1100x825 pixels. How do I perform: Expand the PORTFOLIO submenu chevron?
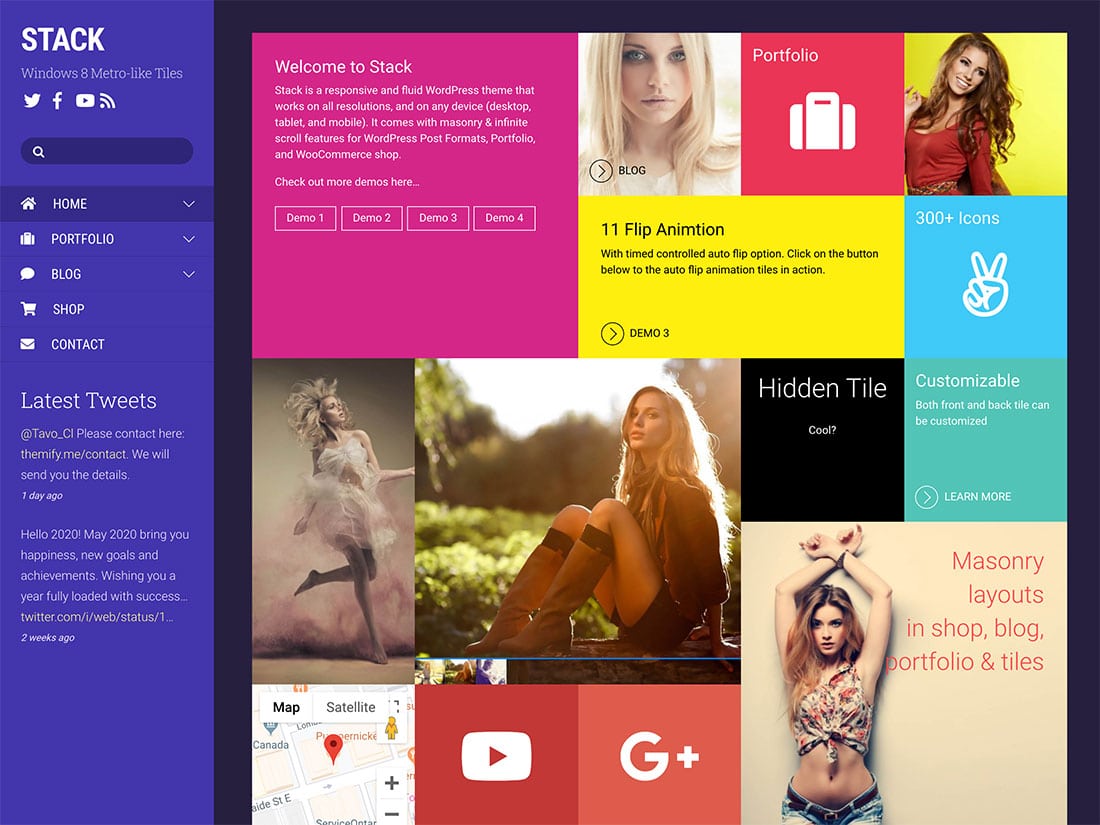tap(189, 239)
